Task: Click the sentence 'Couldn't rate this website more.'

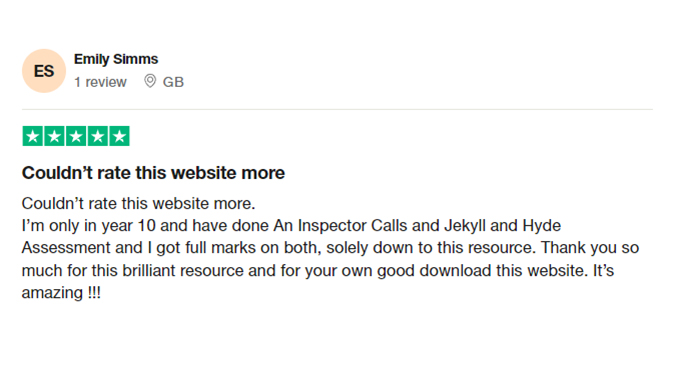Action: tap(139, 203)
